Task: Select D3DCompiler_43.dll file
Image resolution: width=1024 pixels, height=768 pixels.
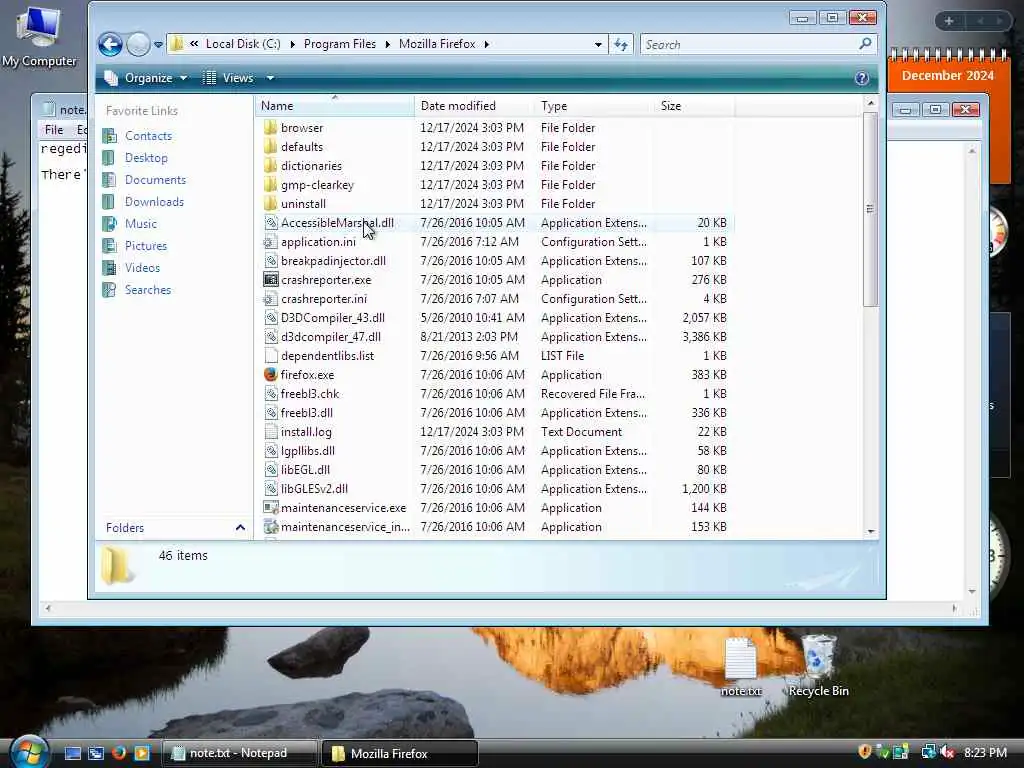Action: (x=332, y=317)
